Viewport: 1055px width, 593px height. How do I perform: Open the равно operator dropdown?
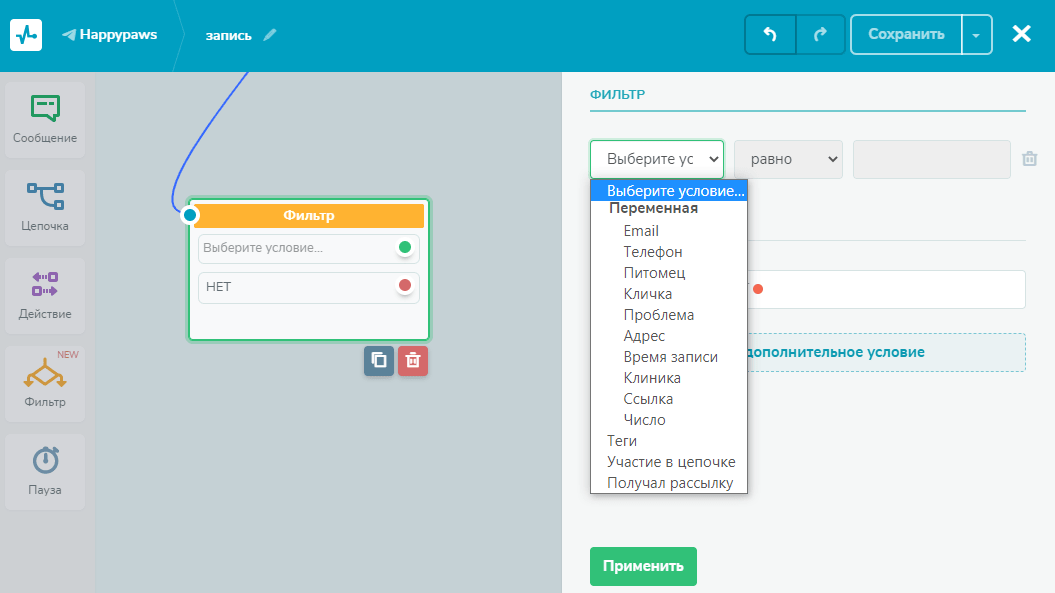click(x=788, y=159)
